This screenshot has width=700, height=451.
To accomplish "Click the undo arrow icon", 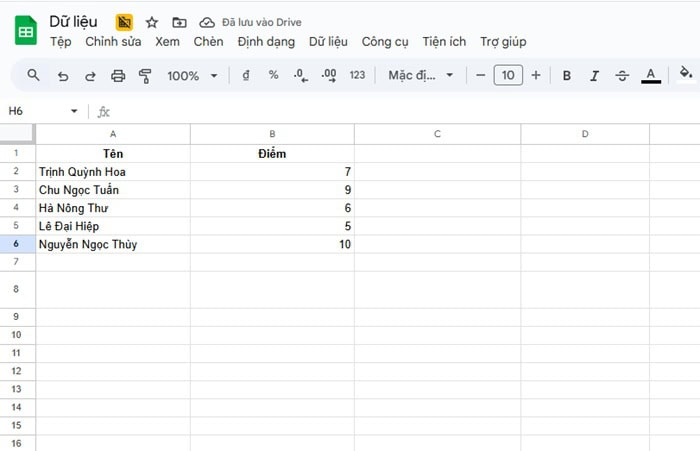I will click(63, 75).
